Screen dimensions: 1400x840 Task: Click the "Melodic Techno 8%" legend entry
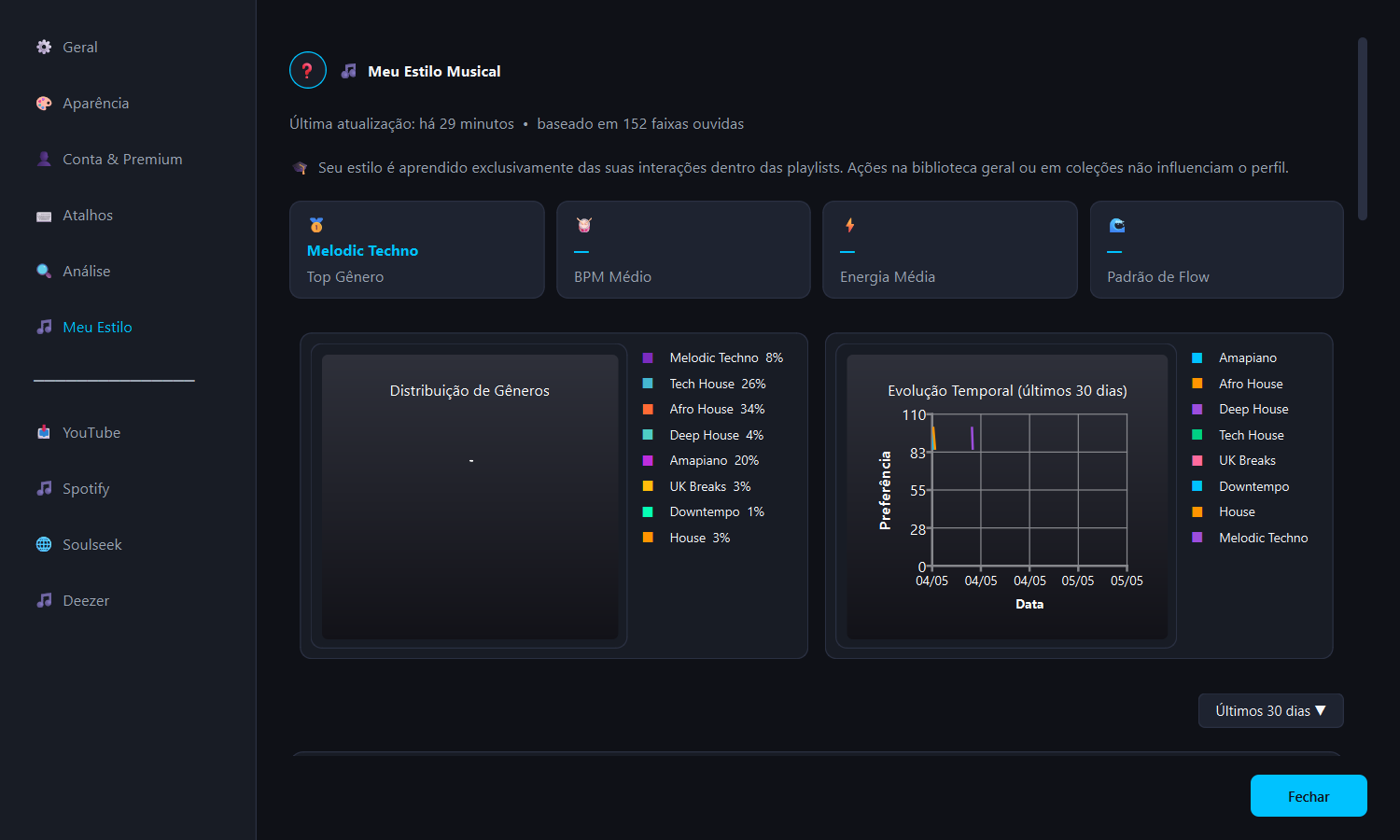(726, 357)
